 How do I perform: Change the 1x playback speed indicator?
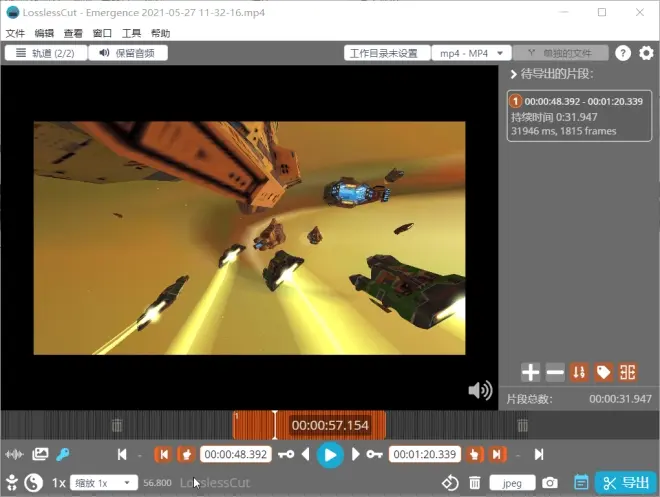[59, 483]
